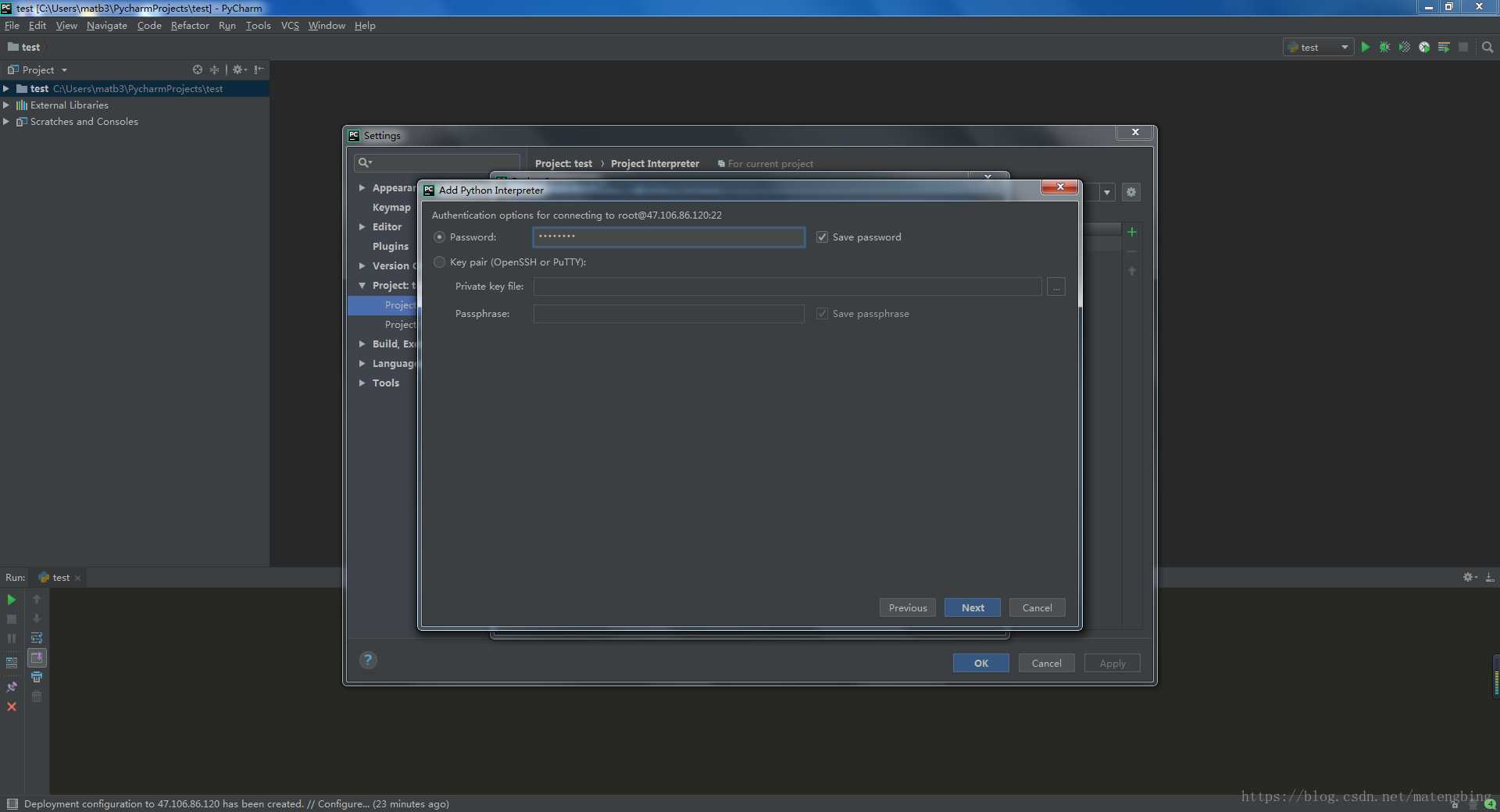Click scroll-from-source target icon in Project panel

click(x=198, y=69)
